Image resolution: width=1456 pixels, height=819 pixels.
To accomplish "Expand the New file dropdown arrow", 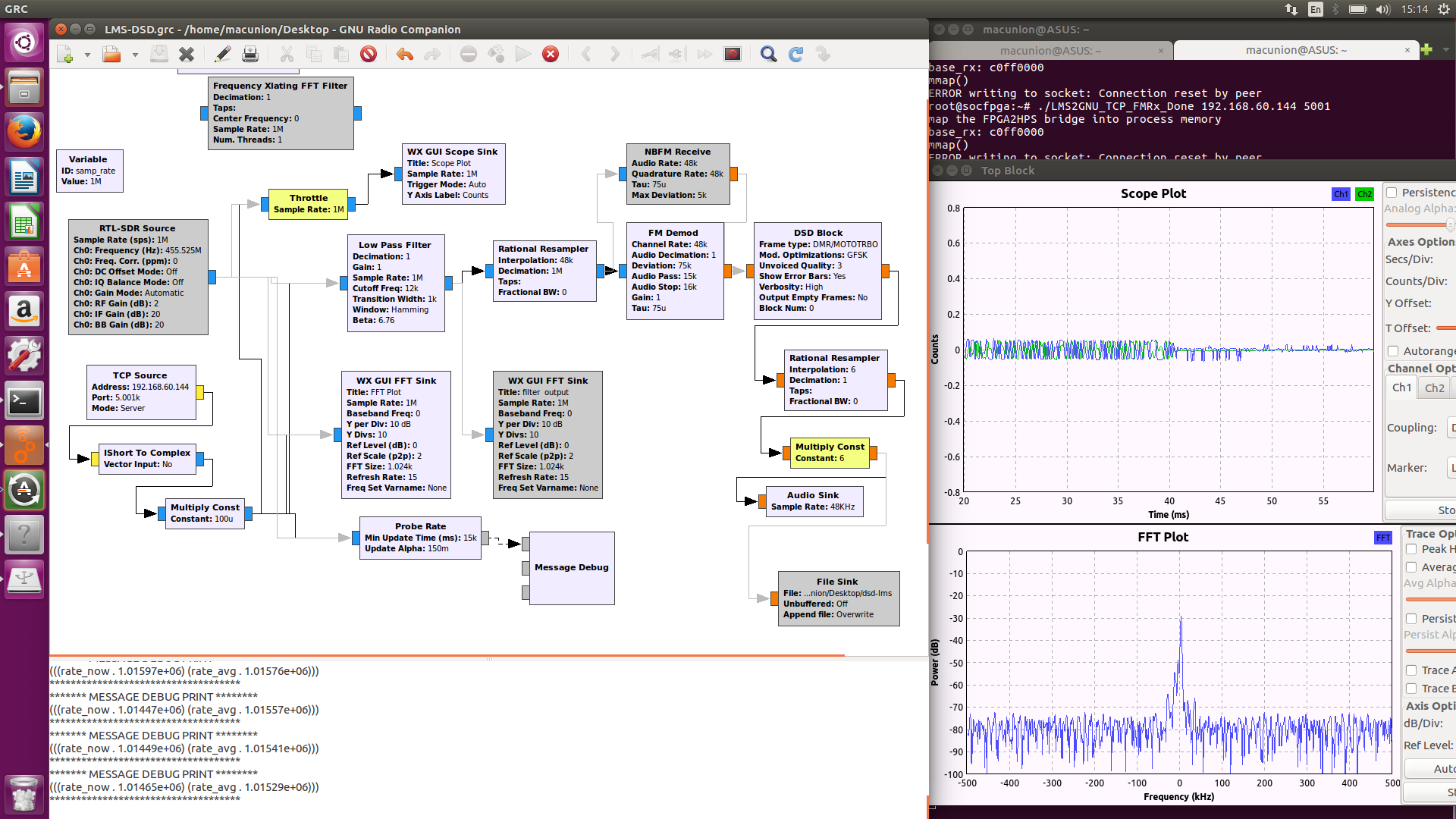I will (87, 55).
